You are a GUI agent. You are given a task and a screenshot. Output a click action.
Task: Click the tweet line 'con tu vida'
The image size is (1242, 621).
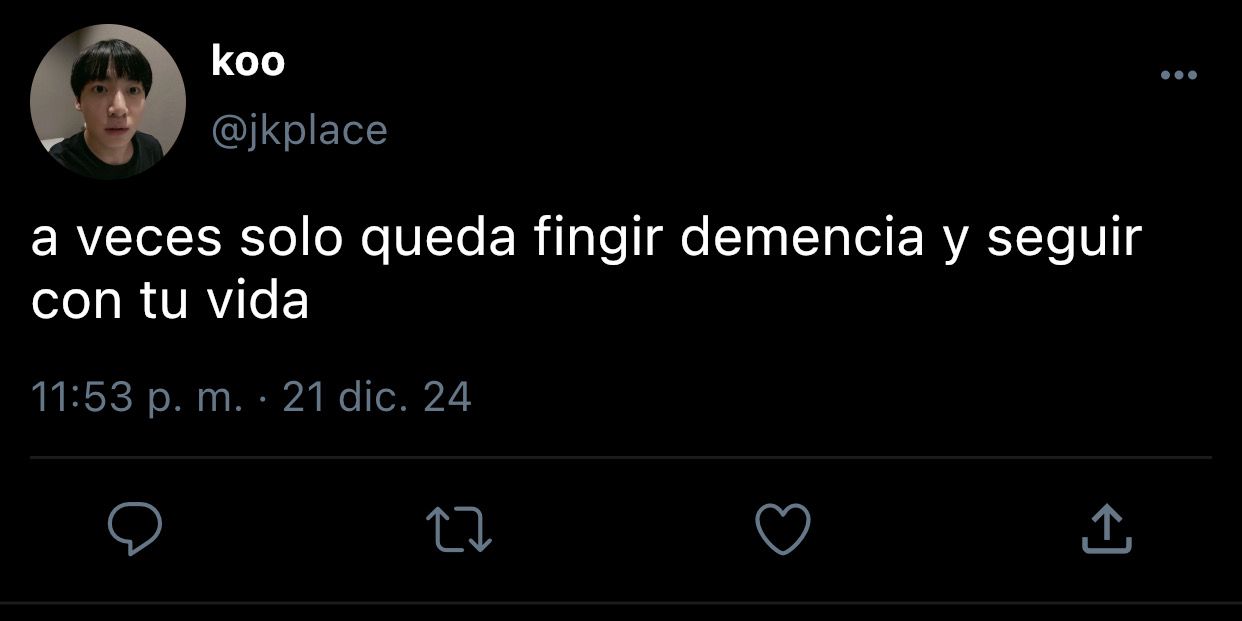click(x=170, y=302)
